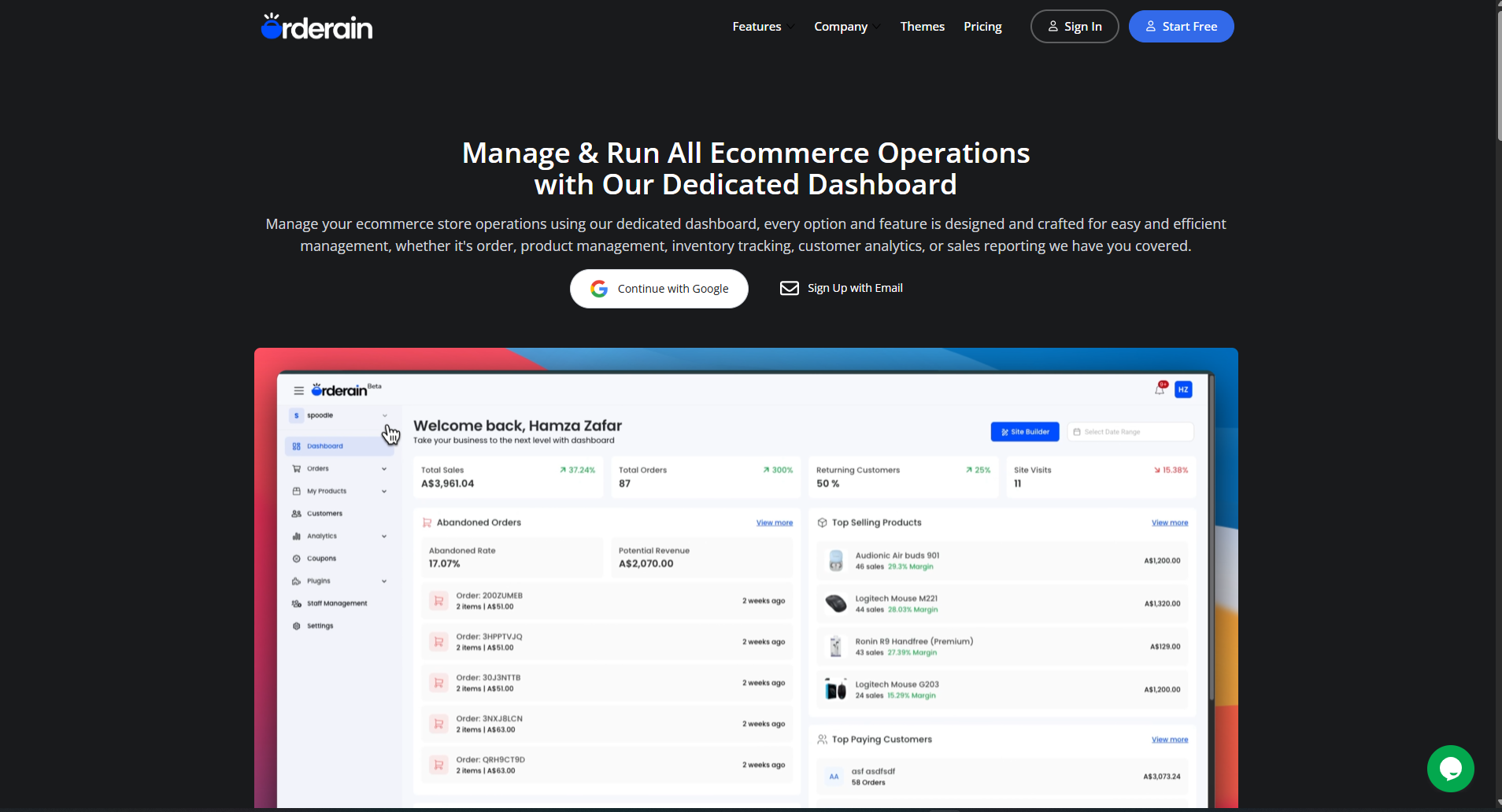This screenshot has width=1502, height=812.
Task: View more Abandoned Orders
Action: (x=775, y=523)
